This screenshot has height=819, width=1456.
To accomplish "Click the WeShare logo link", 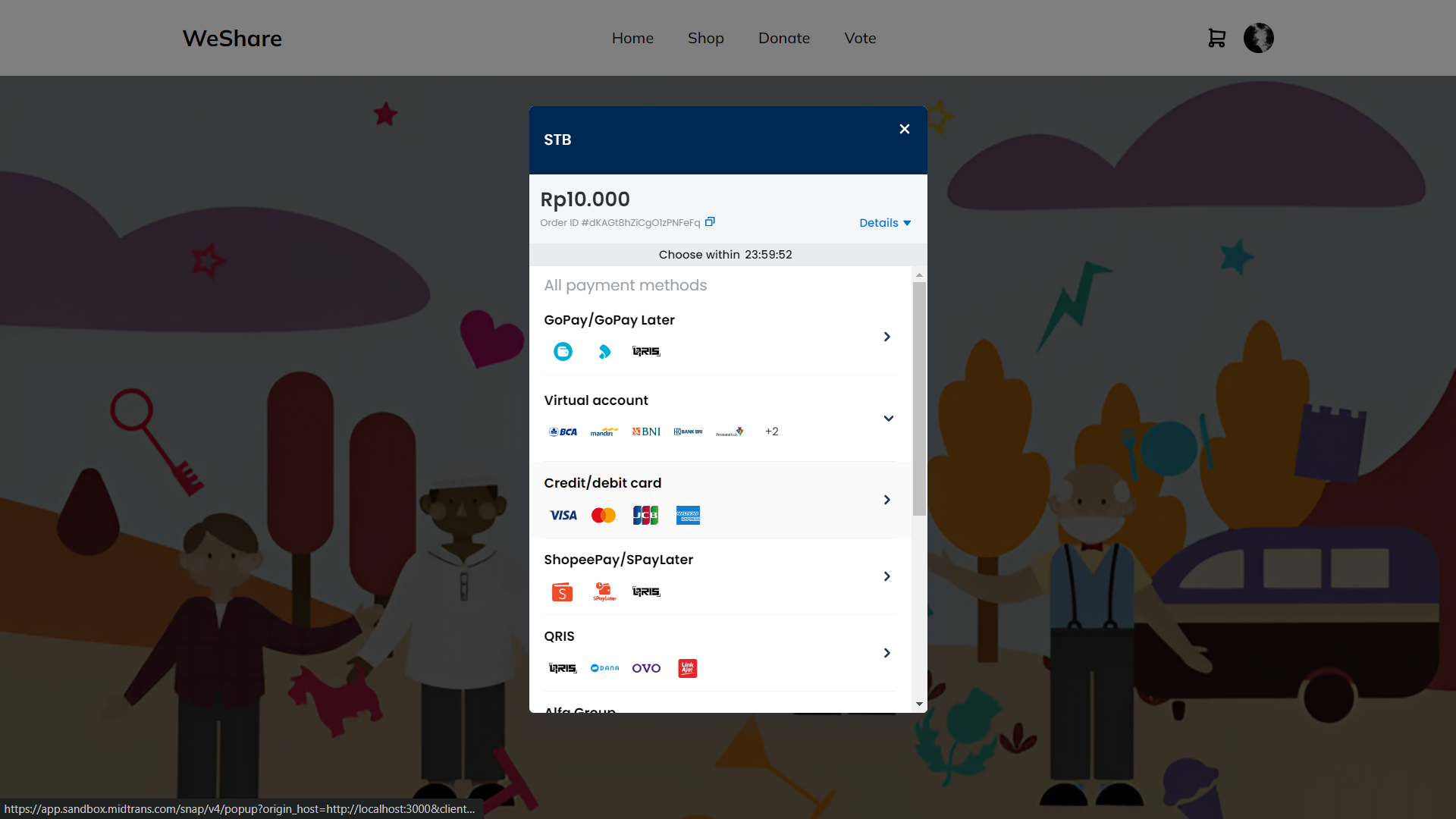I will (x=232, y=38).
